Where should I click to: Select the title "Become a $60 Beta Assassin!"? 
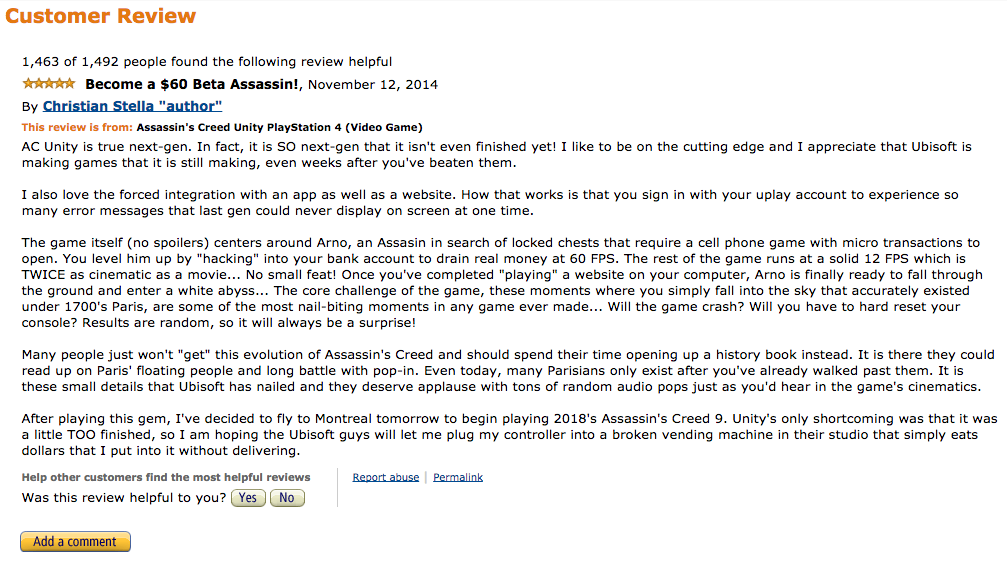(192, 84)
